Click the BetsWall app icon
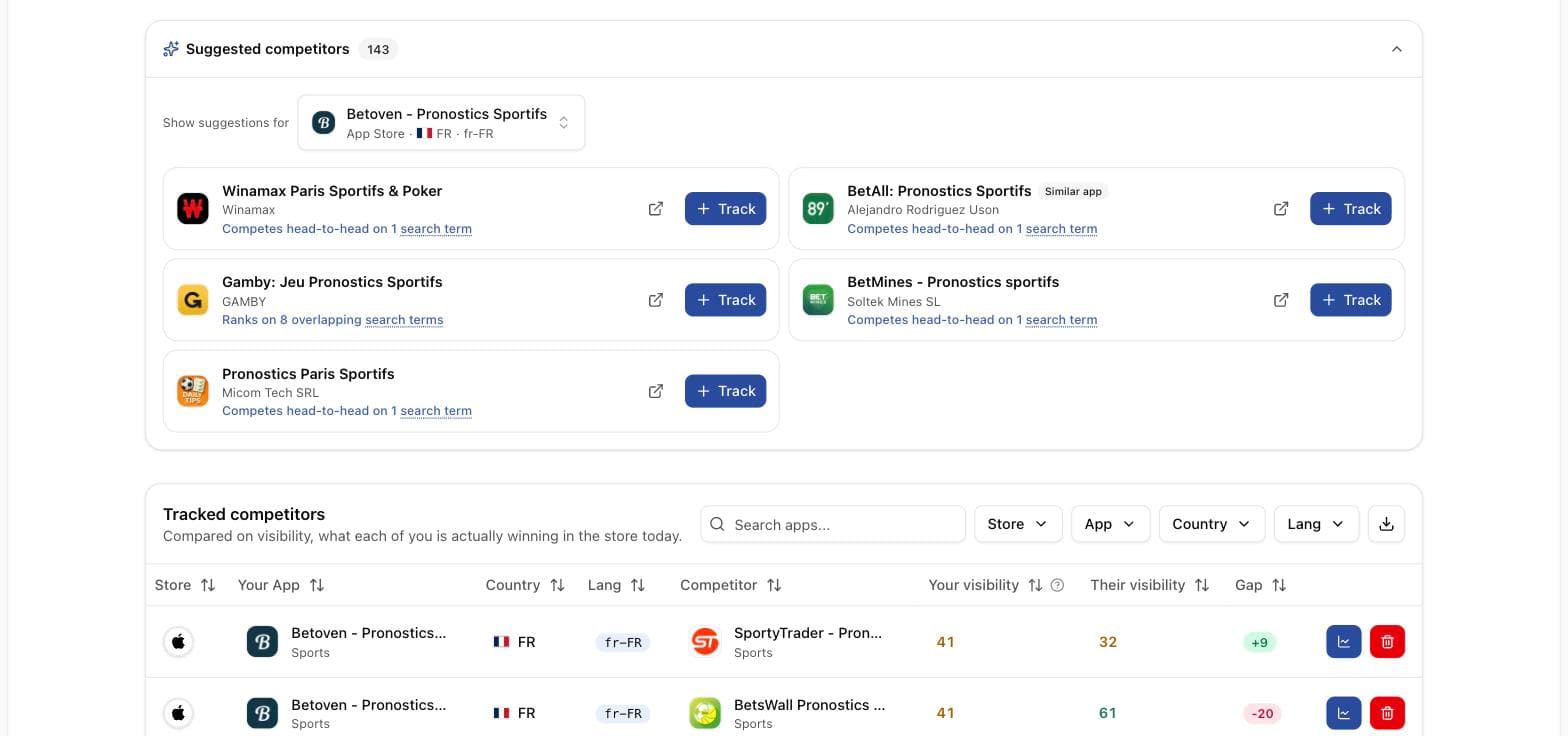Image resolution: width=1568 pixels, height=736 pixels. point(705,713)
